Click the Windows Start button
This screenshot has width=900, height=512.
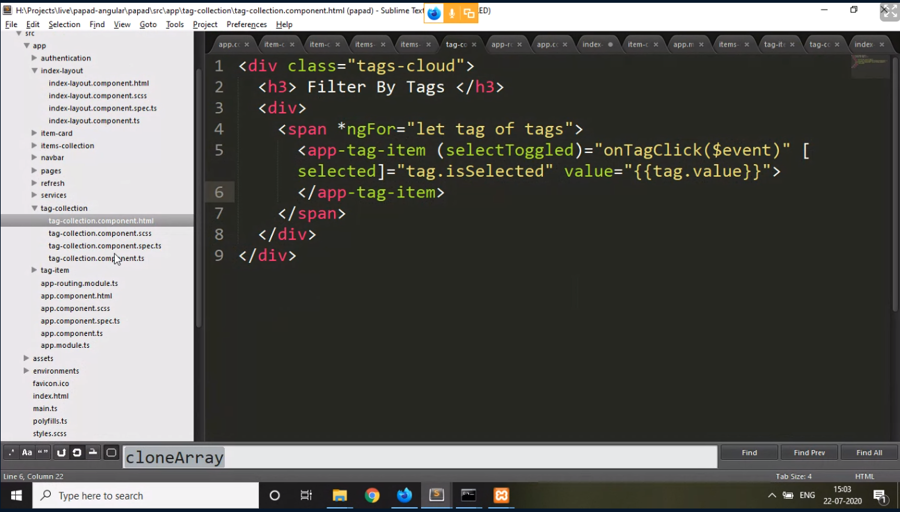pyautogui.click(x=17, y=495)
